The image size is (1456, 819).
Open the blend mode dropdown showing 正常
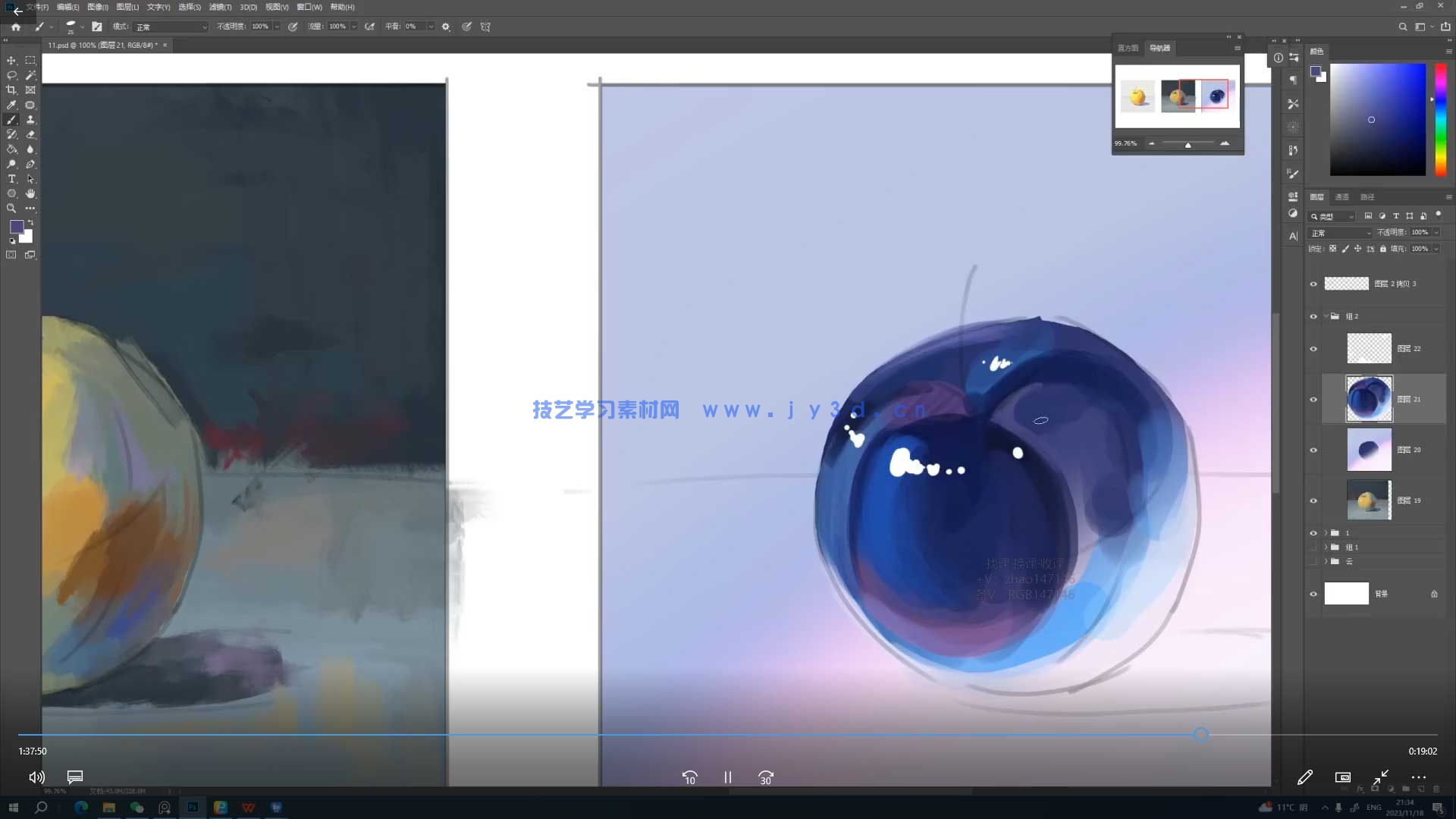point(1339,233)
